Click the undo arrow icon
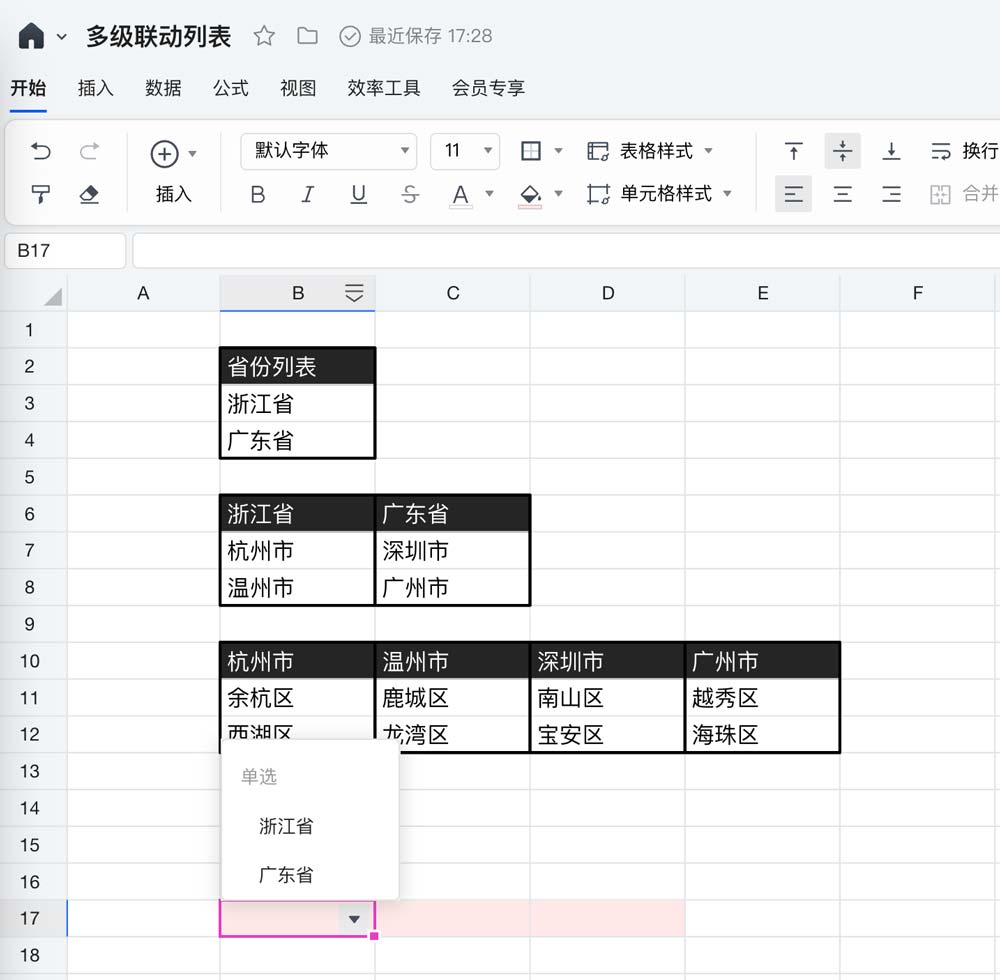1000x980 pixels. pos(41,151)
